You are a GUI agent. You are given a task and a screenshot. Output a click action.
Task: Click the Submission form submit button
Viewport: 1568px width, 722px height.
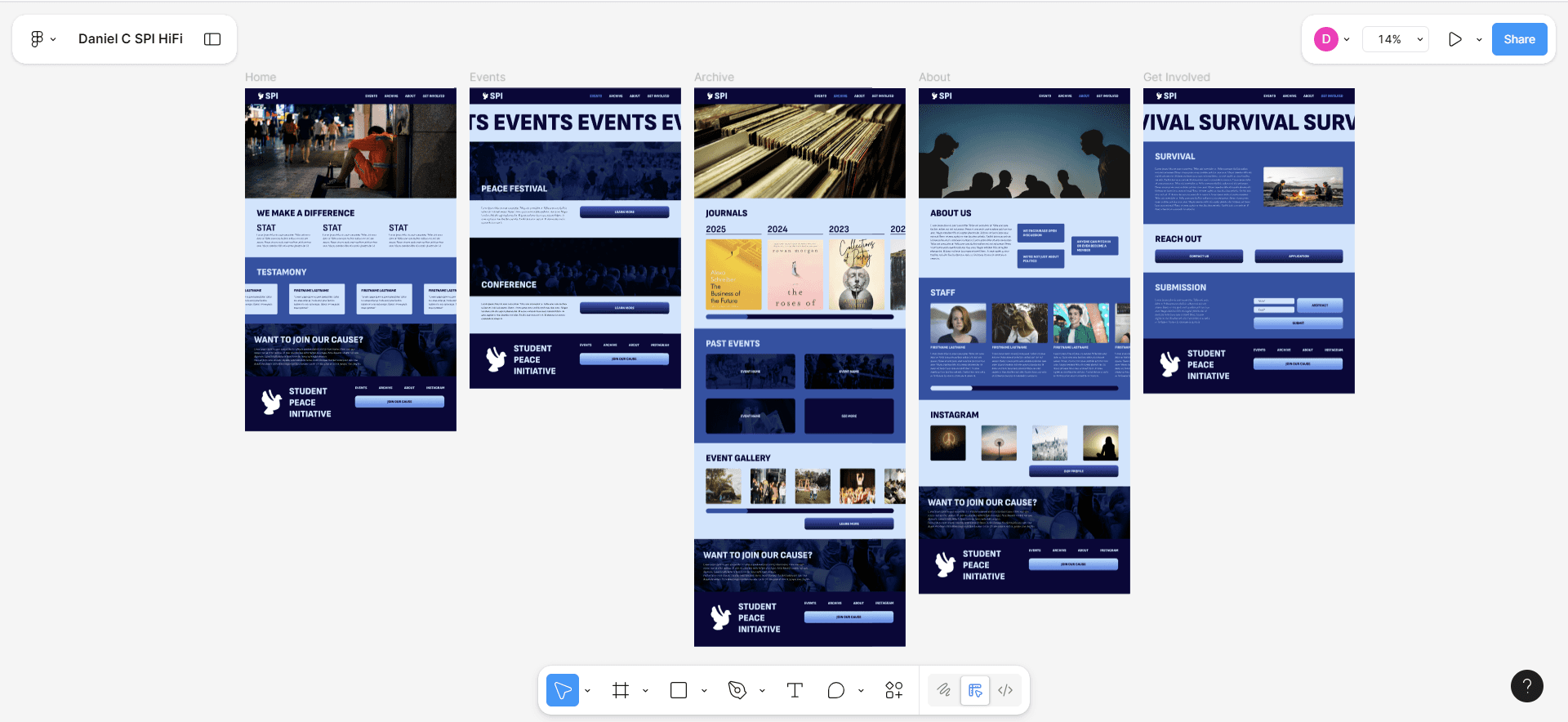click(x=1298, y=323)
